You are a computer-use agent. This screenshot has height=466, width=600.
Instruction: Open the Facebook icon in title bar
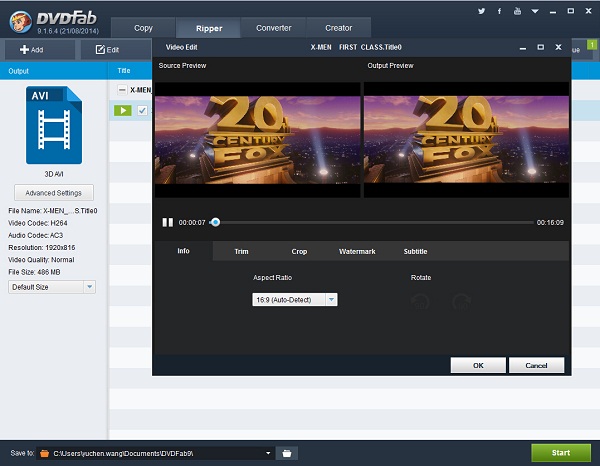pyautogui.click(x=499, y=11)
